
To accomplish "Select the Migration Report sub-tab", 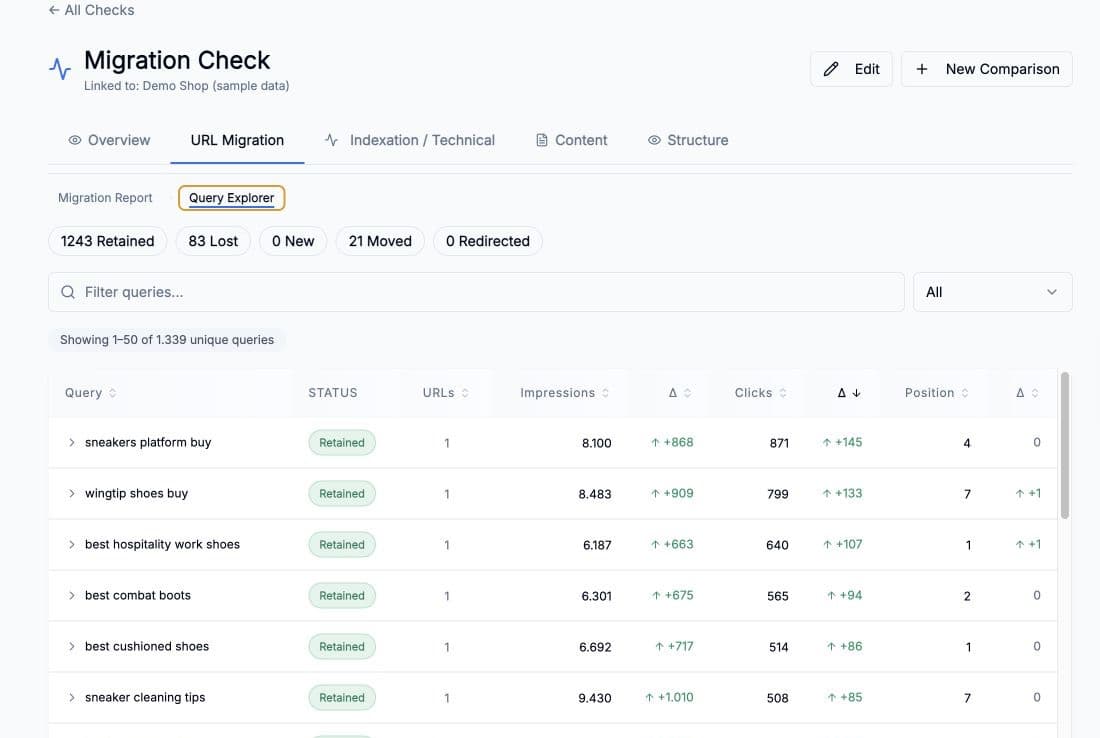I will (105, 198).
